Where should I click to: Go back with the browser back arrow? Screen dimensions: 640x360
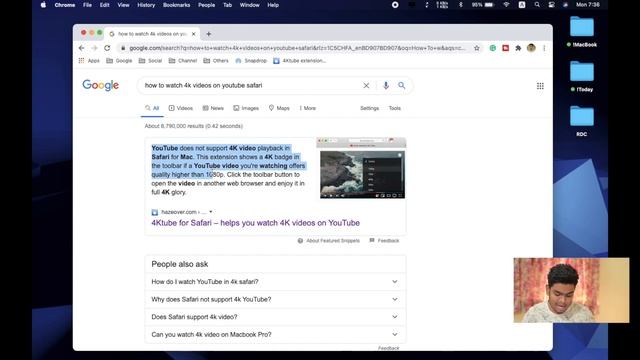pos(81,48)
